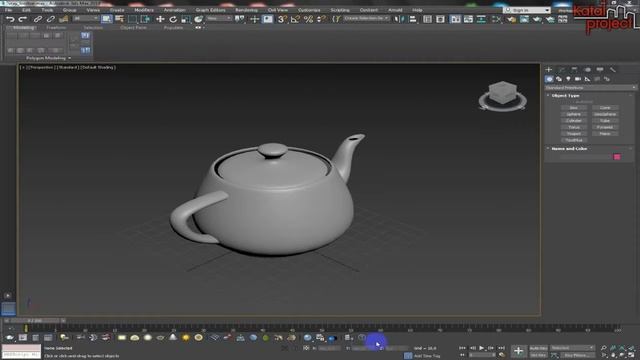Click the Set Key button
The image size is (640, 360).
coord(538,356)
